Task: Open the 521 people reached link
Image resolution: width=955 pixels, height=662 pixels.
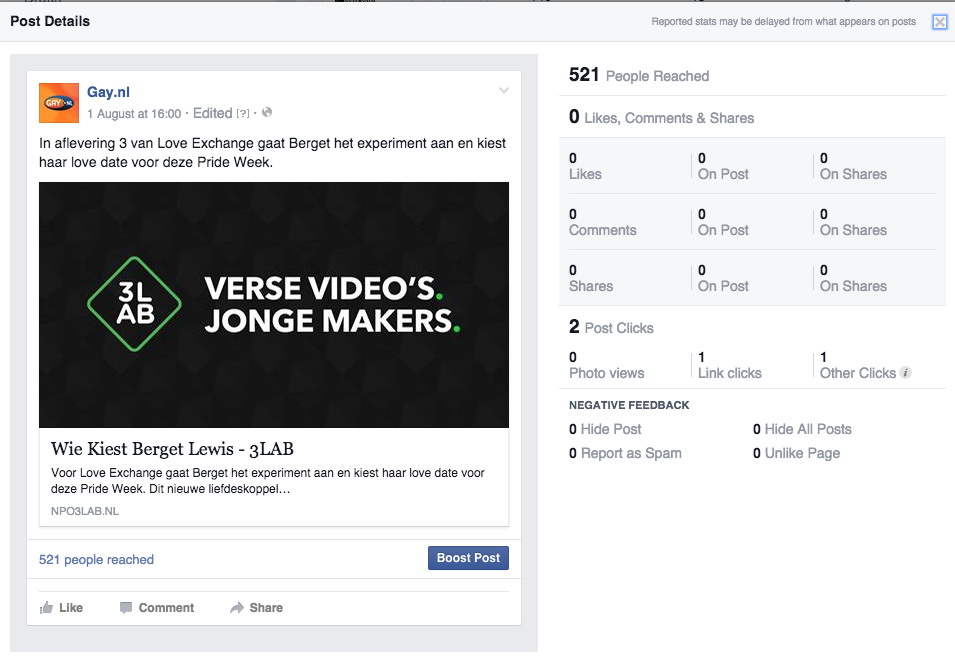Action: click(x=96, y=560)
